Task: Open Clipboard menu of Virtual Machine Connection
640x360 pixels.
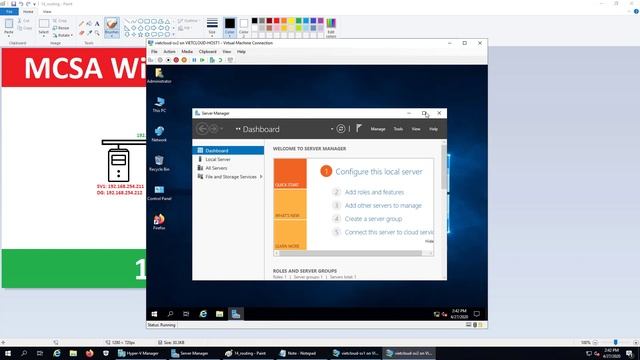Action: pos(208,52)
